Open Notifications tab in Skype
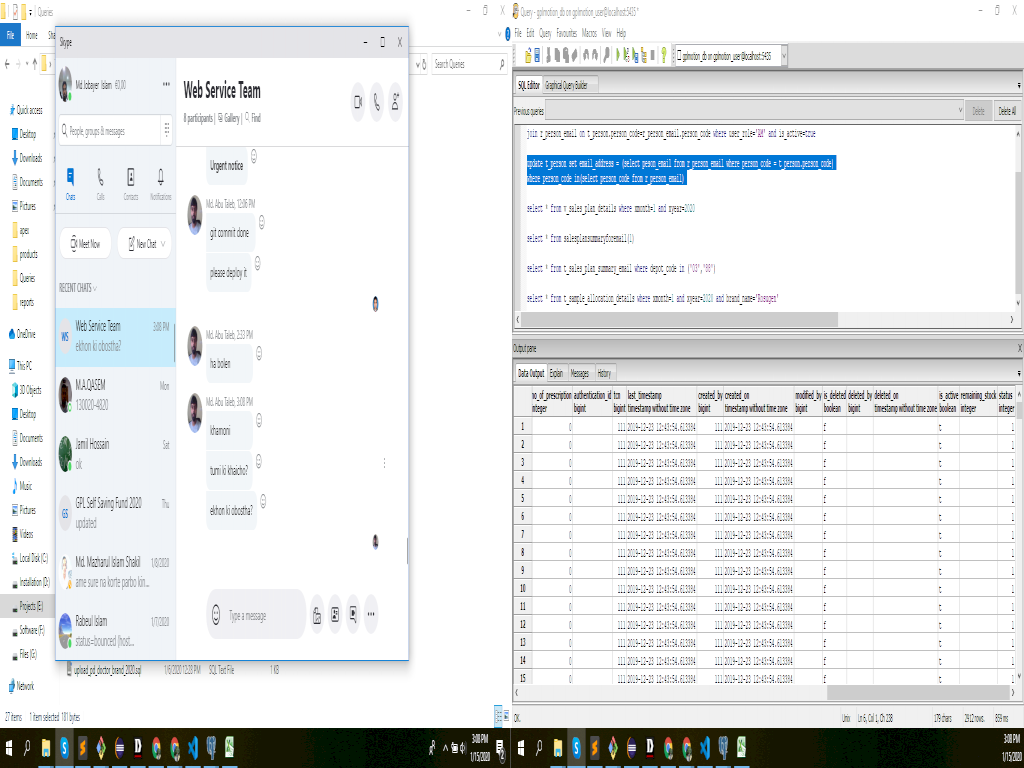The image size is (1024, 768). click(161, 184)
